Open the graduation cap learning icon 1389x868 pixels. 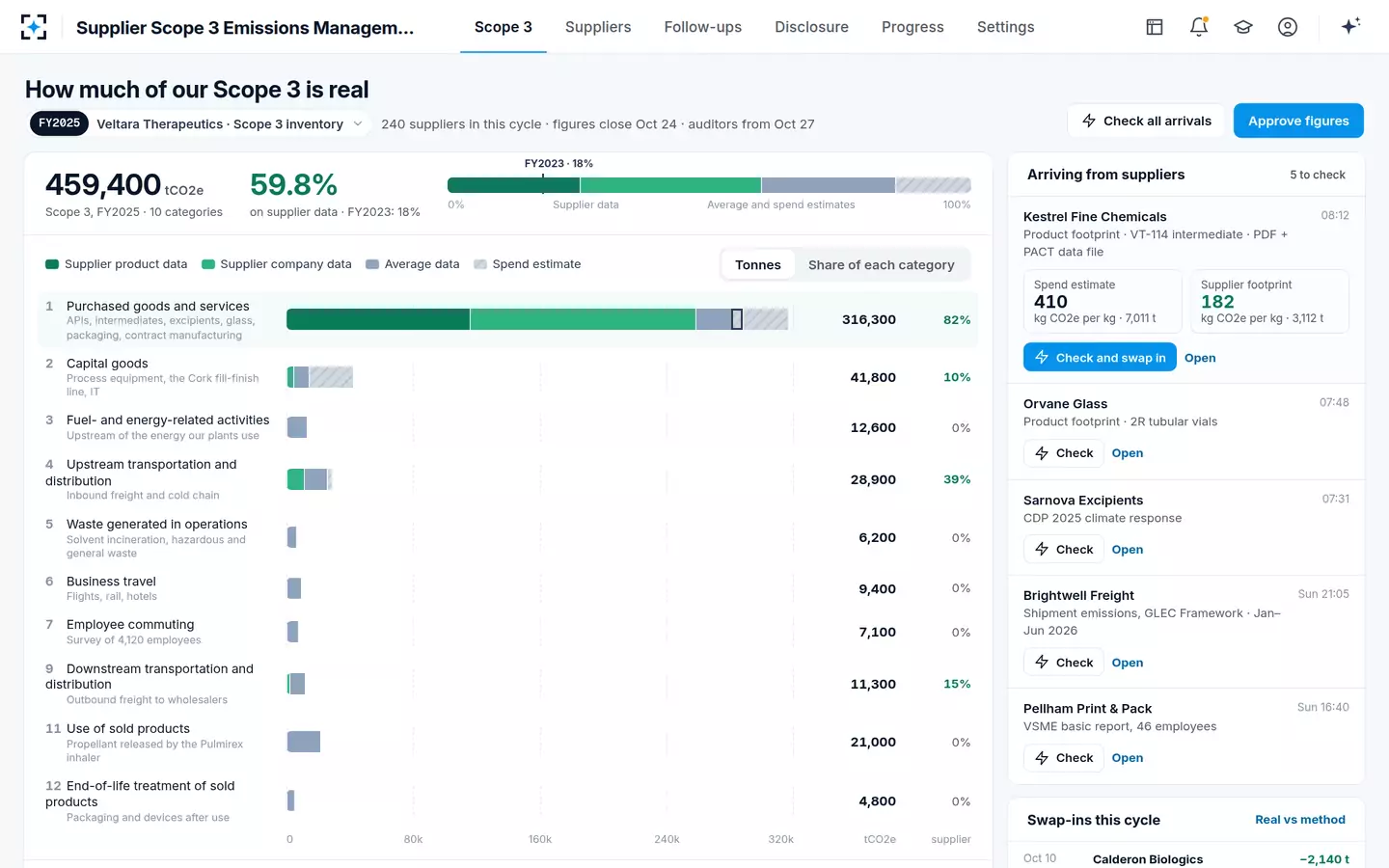pos(1243,27)
